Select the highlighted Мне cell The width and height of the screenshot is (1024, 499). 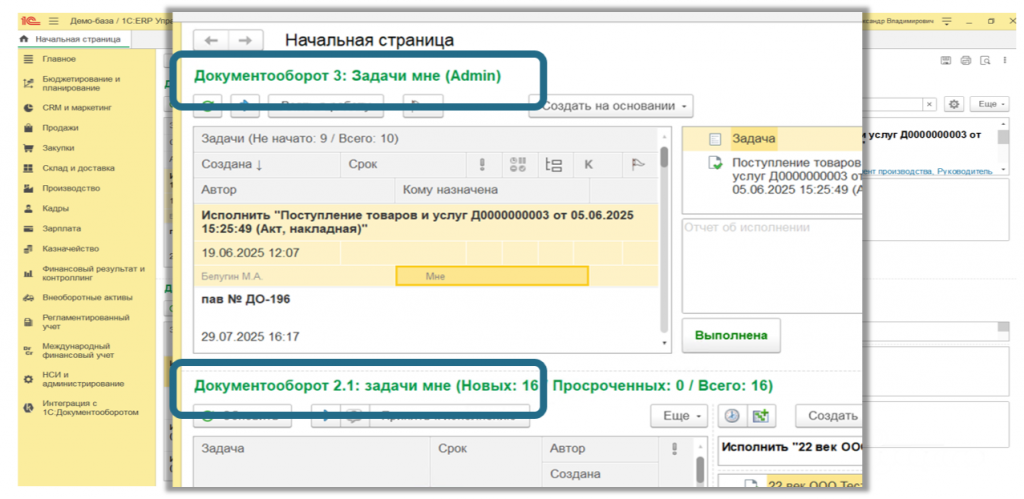coord(492,276)
